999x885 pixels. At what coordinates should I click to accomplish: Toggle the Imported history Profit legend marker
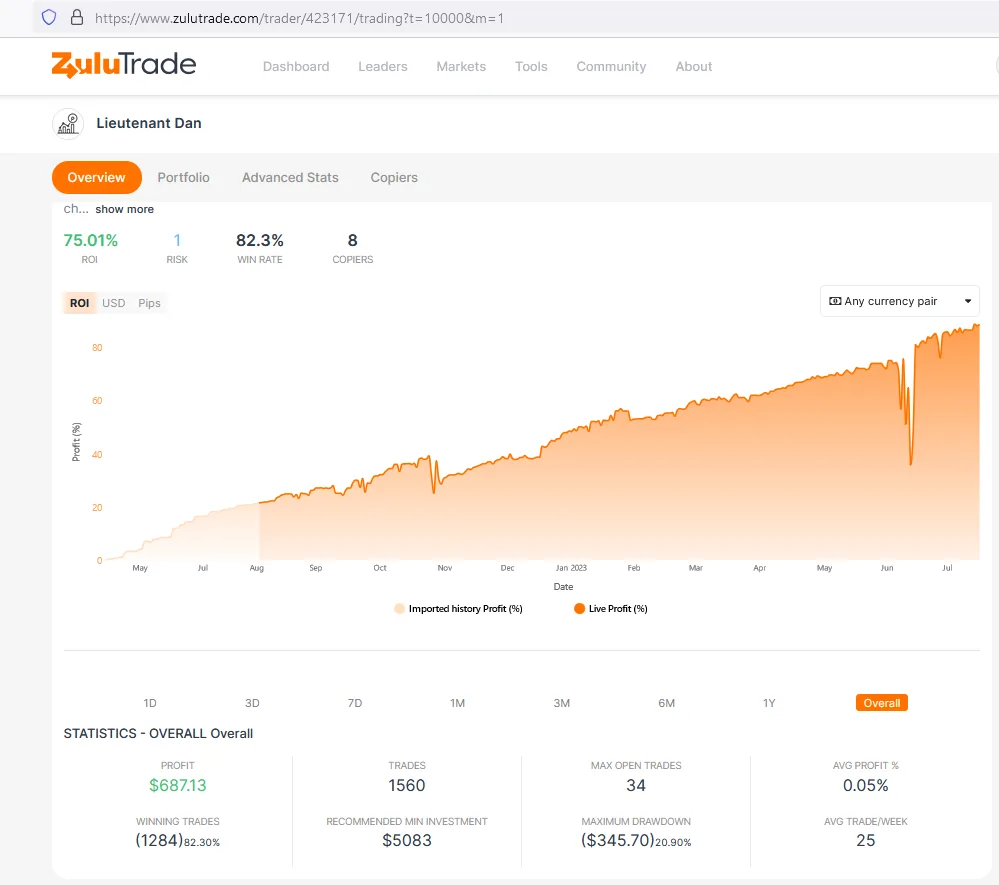point(399,608)
